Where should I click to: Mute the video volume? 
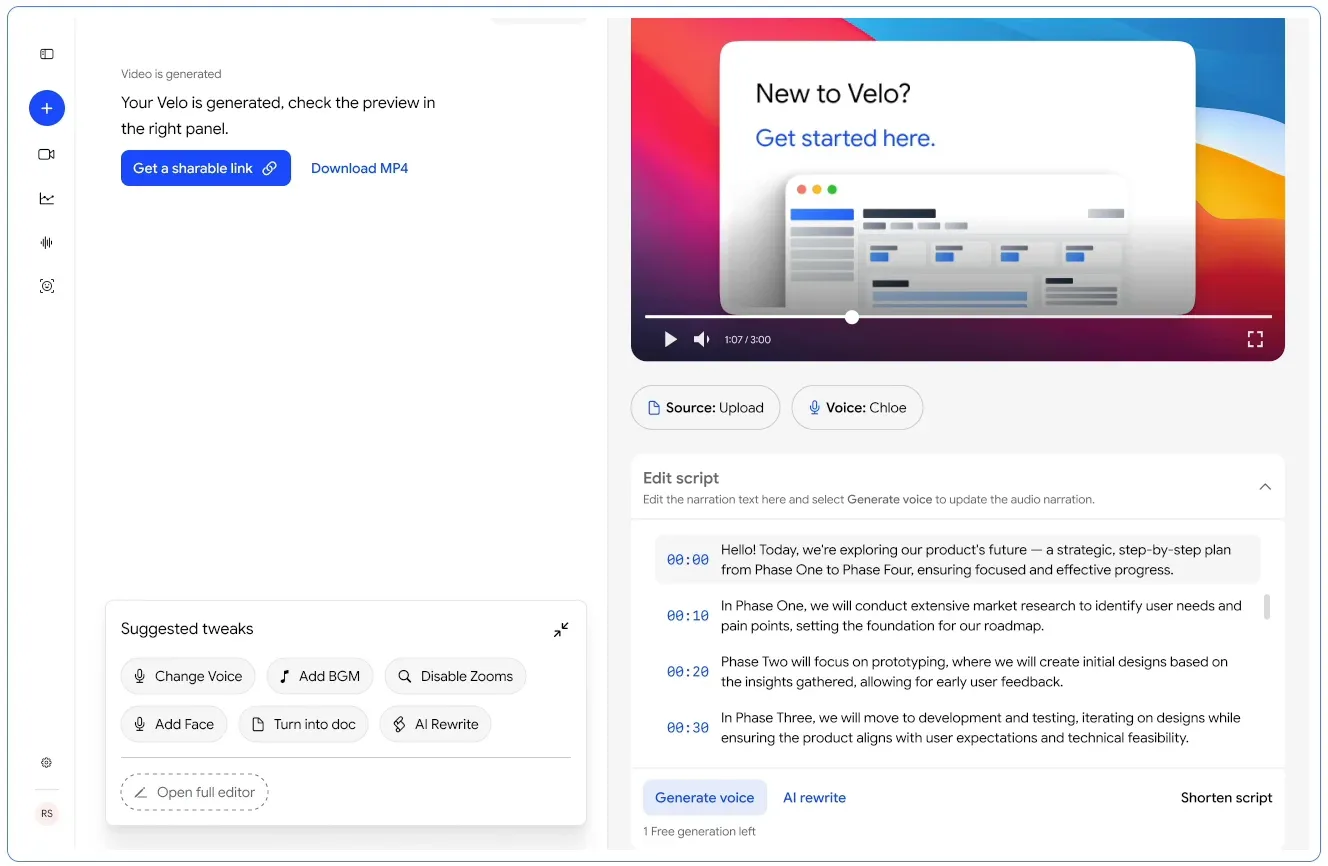click(x=702, y=340)
